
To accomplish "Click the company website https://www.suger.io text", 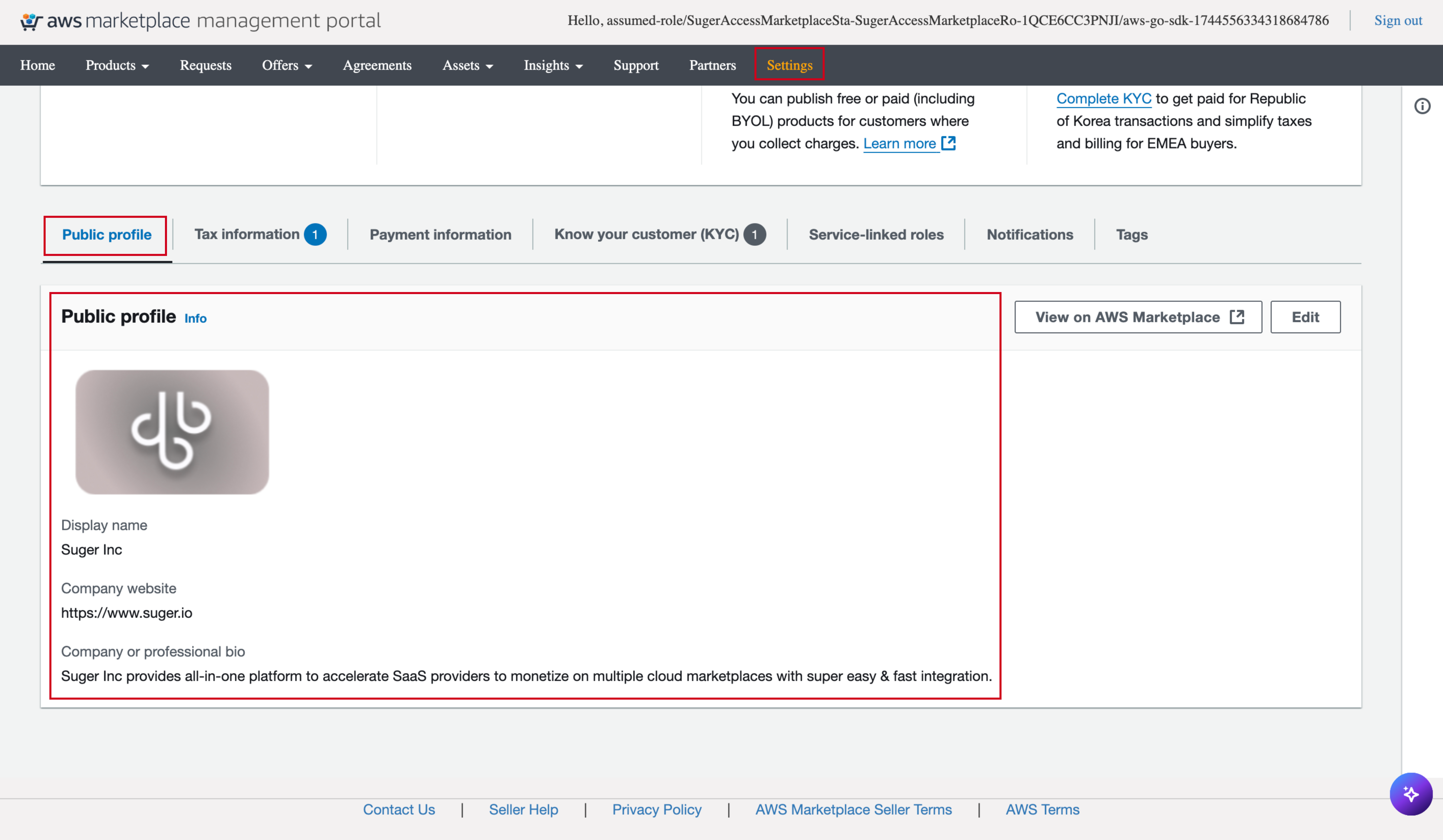I will (126, 613).
